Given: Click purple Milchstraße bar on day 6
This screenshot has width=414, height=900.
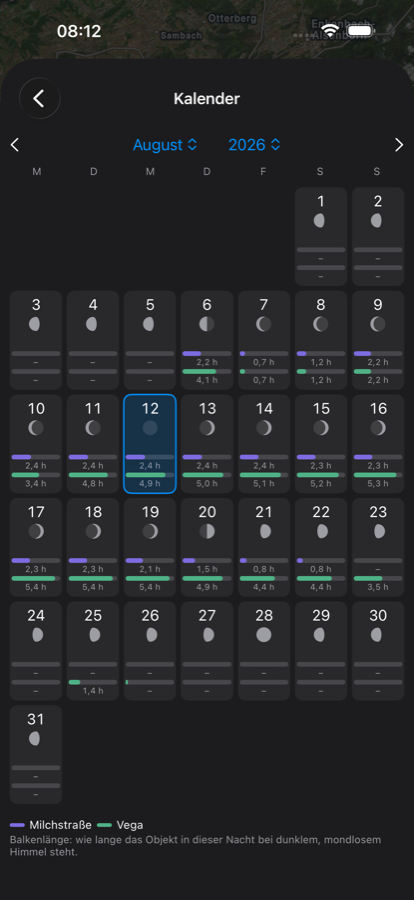Looking at the screenshot, I should (192, 354).
